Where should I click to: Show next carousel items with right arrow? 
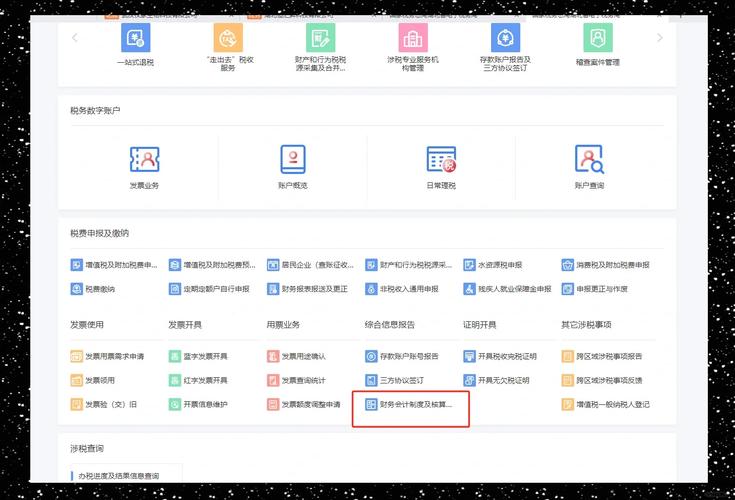click(x=660, y=38)
